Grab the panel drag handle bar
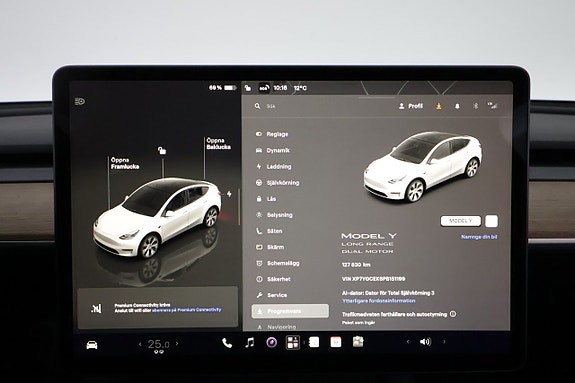The image size is (575, 383). [377, 98]
